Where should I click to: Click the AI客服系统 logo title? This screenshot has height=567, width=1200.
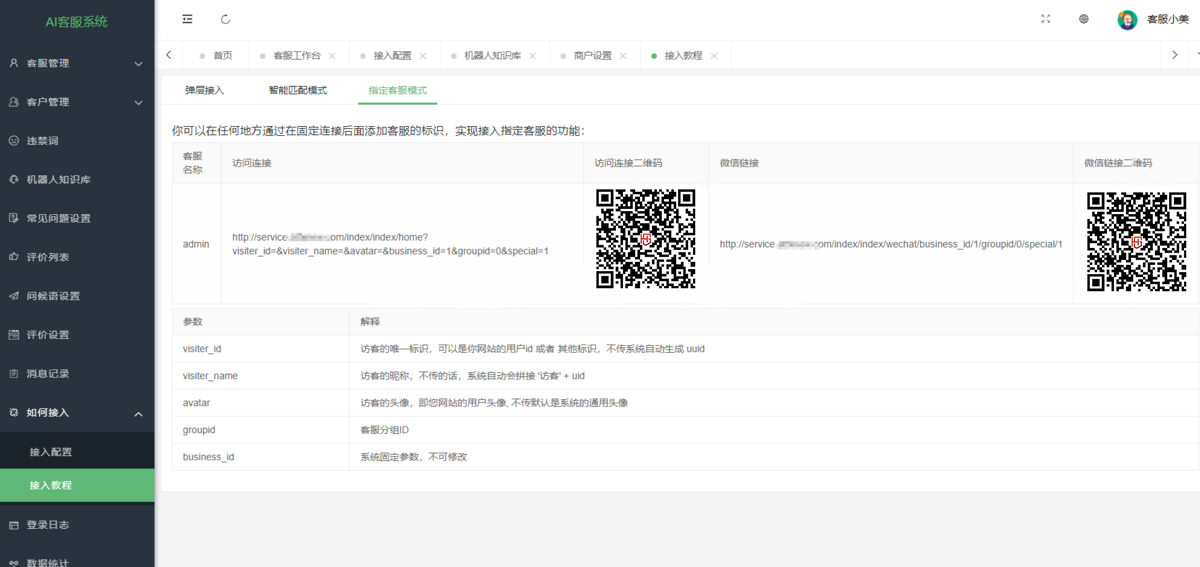pyautogui.click(x=77, y=21)
